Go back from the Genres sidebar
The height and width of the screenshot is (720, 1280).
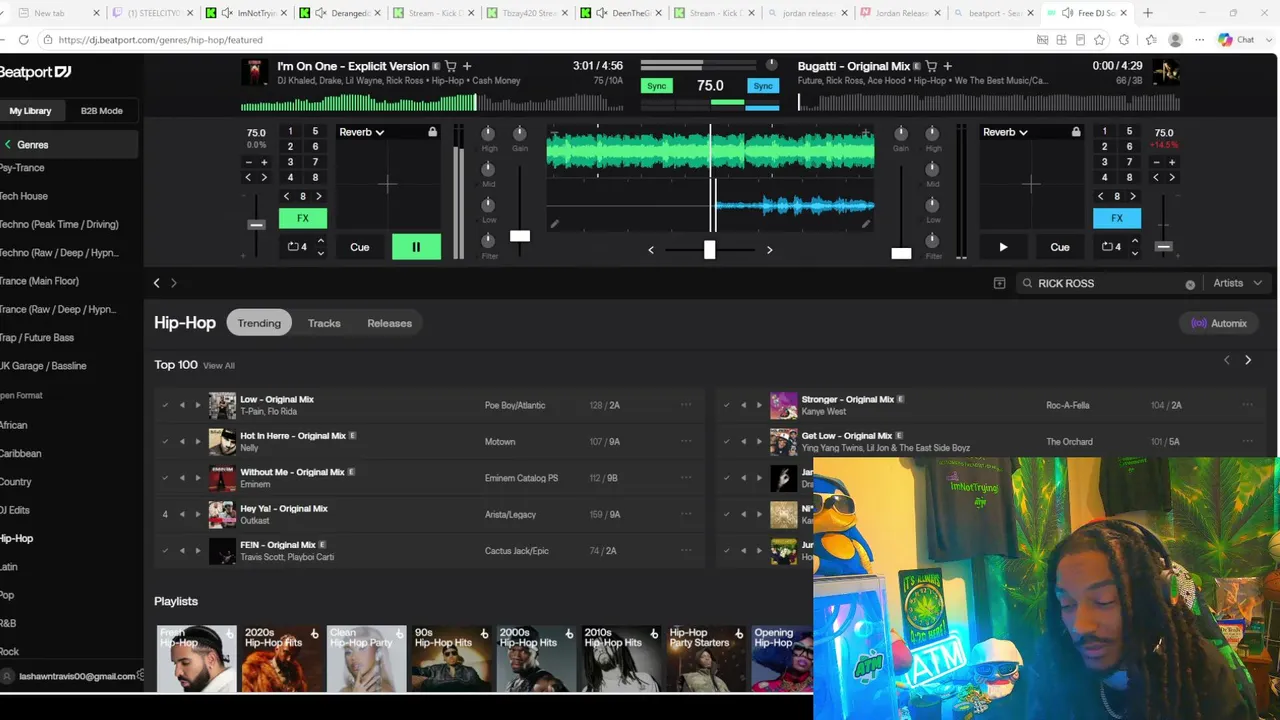(8, 145)
